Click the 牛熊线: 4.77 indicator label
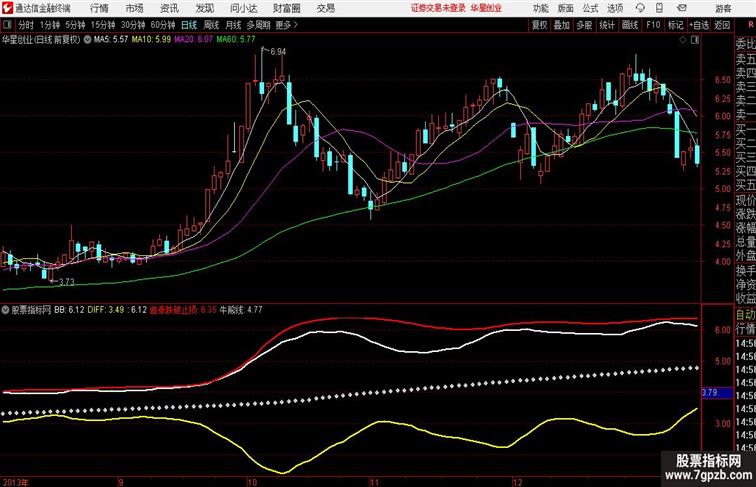Viewport: 756px width, 487px height. pos(241,310)
